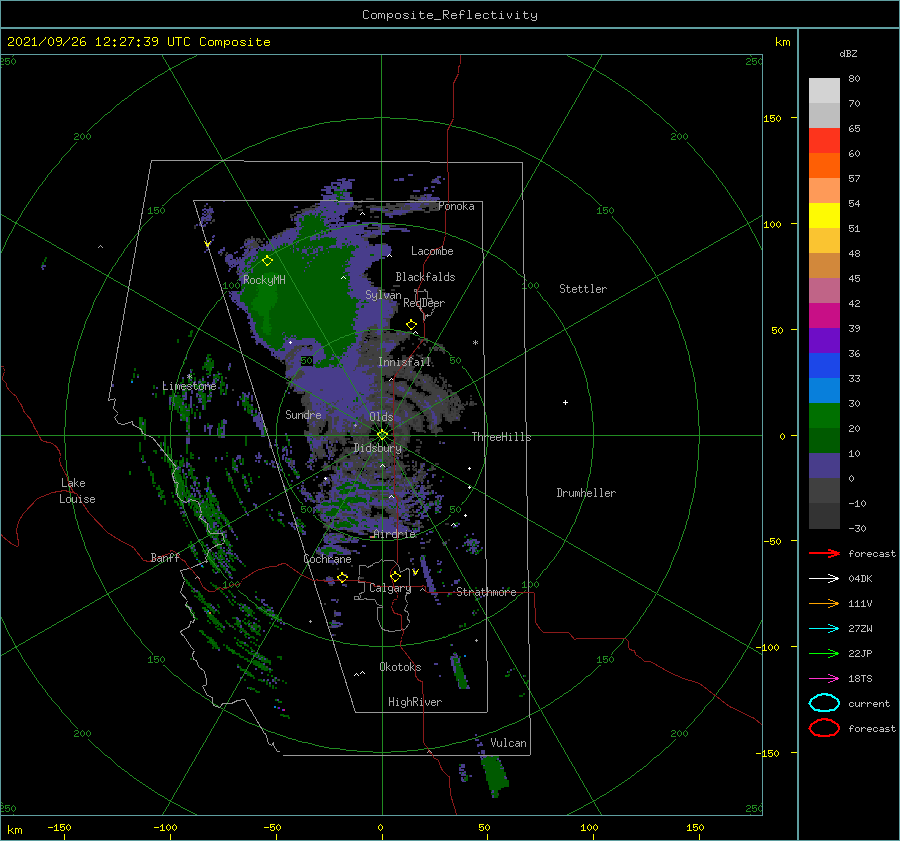Viewport: 900px width, 841px height.
Task: Click the -150 tick on bottom axis
Action: pos(59,827)
